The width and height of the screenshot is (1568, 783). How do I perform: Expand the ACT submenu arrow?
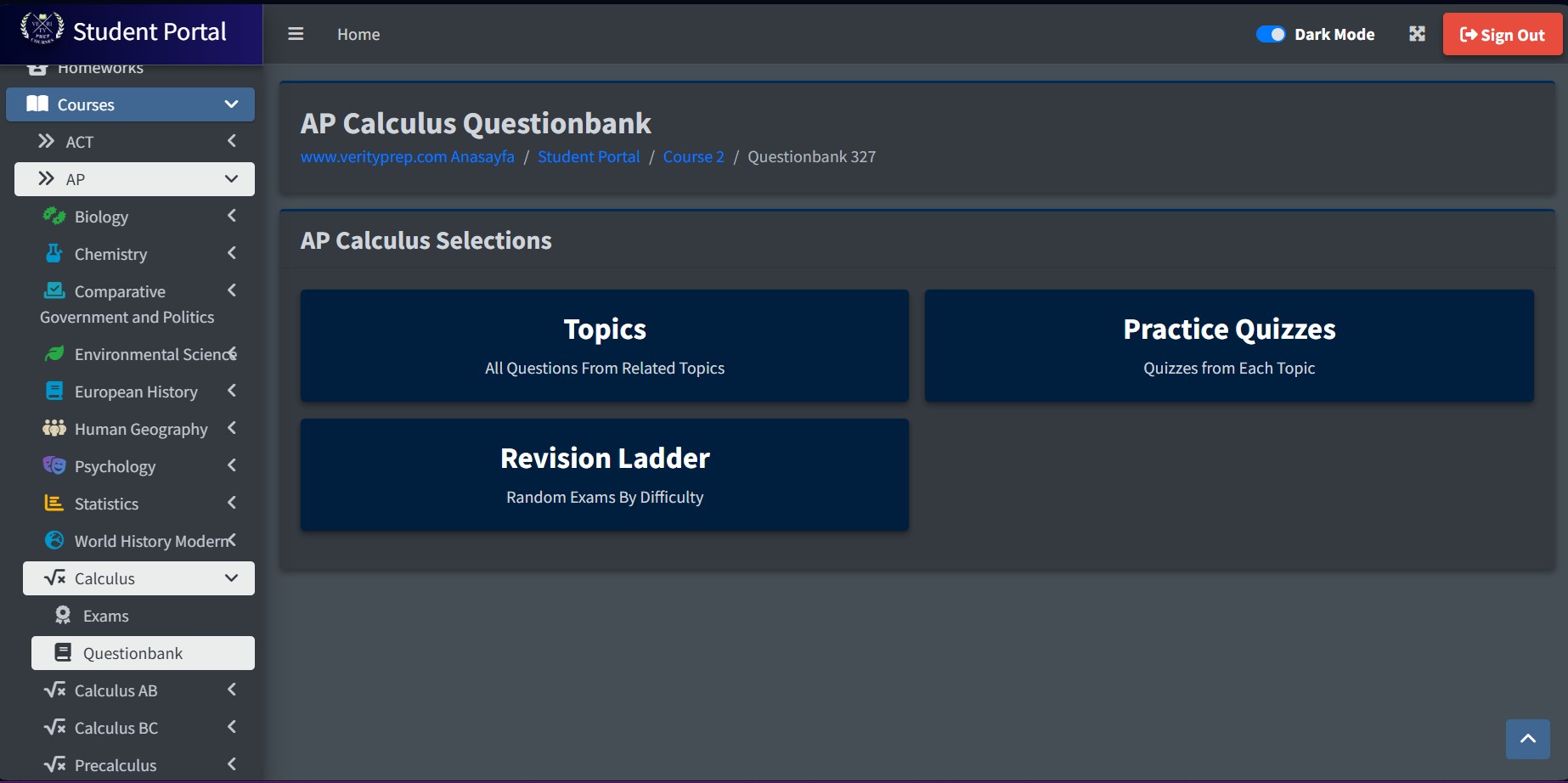tap(231, 142)
